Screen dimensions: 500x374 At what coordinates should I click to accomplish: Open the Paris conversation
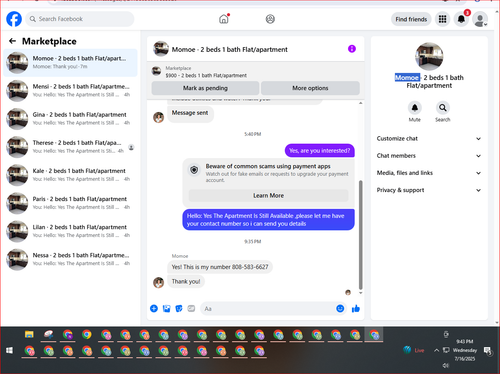[70, 203]
